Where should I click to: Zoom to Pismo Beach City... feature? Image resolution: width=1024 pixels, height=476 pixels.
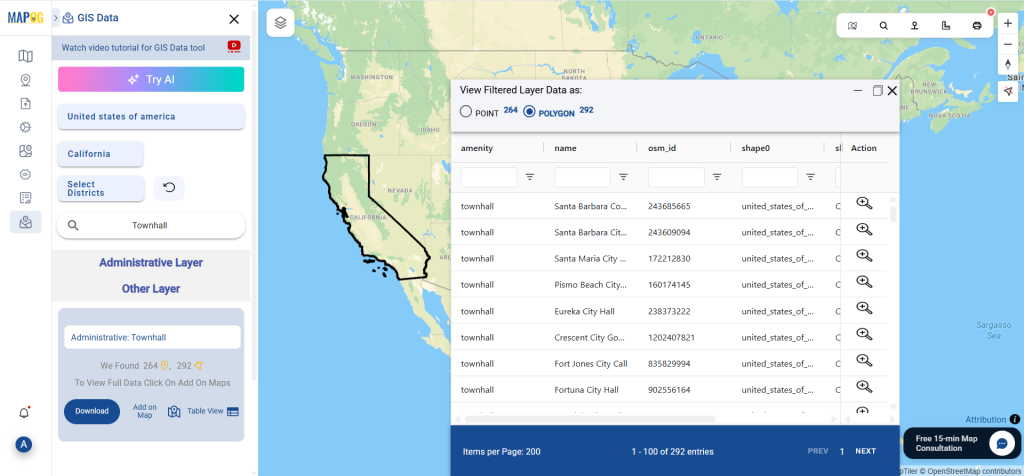click(864, 282)
